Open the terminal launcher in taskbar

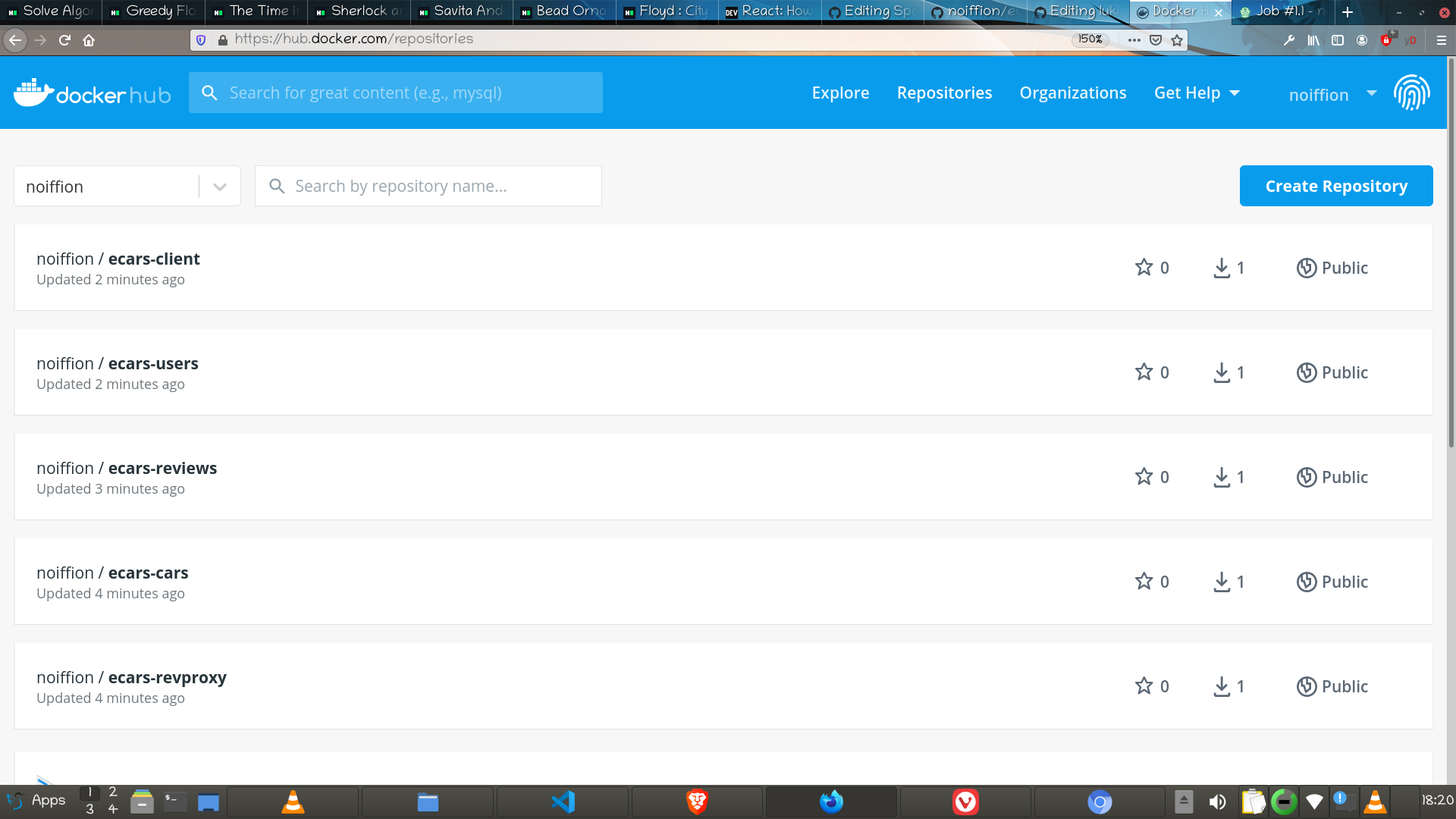175,802
